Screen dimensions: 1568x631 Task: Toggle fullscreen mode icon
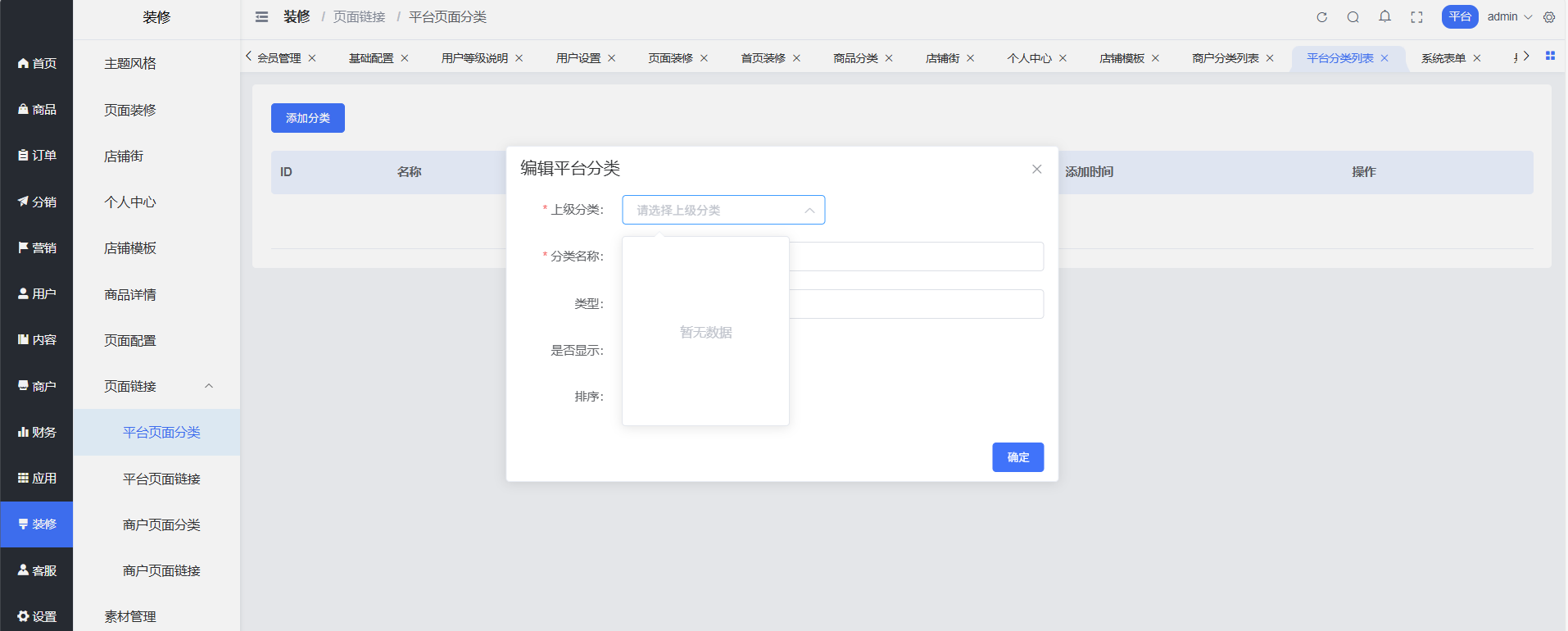click(1416, 17)
